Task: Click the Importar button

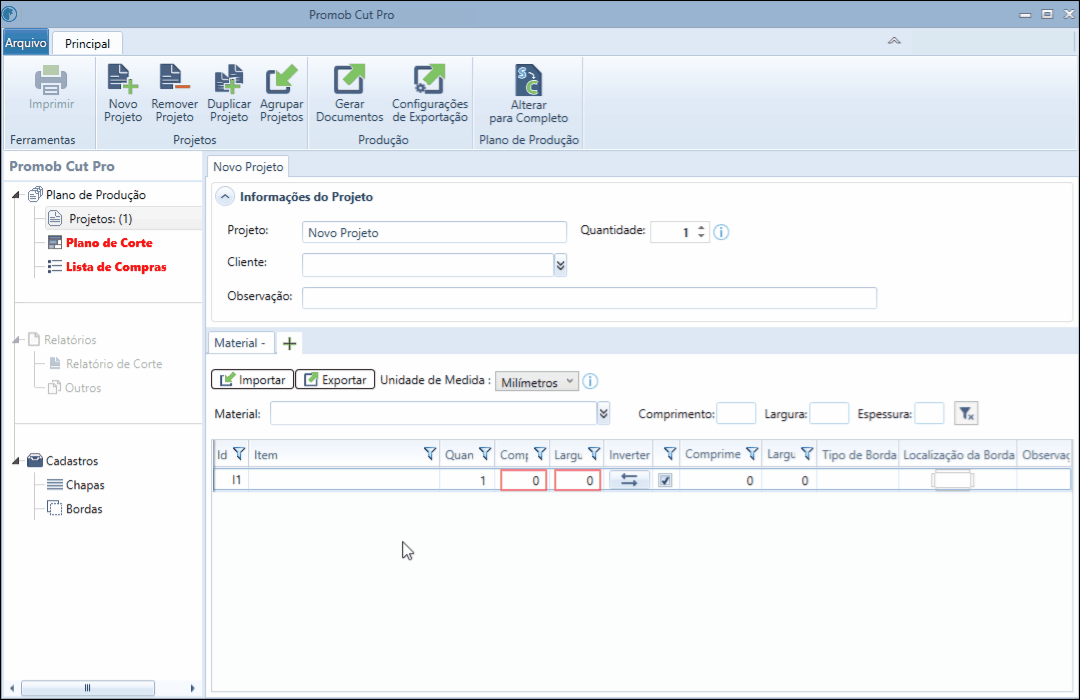Action: [253, 380]
